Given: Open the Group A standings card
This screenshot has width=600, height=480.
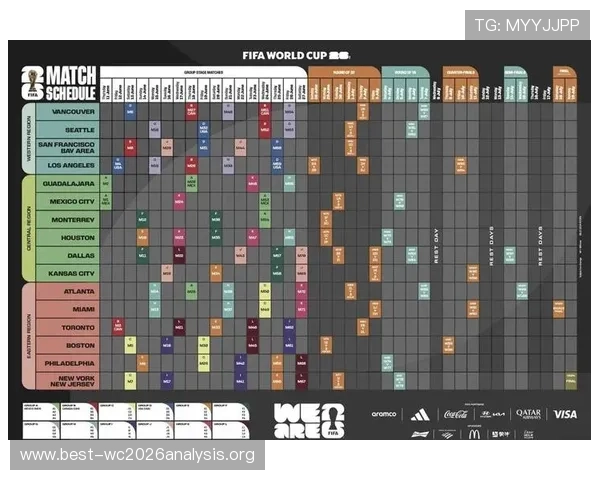Looking at the screenshot, I should point(41,412).
